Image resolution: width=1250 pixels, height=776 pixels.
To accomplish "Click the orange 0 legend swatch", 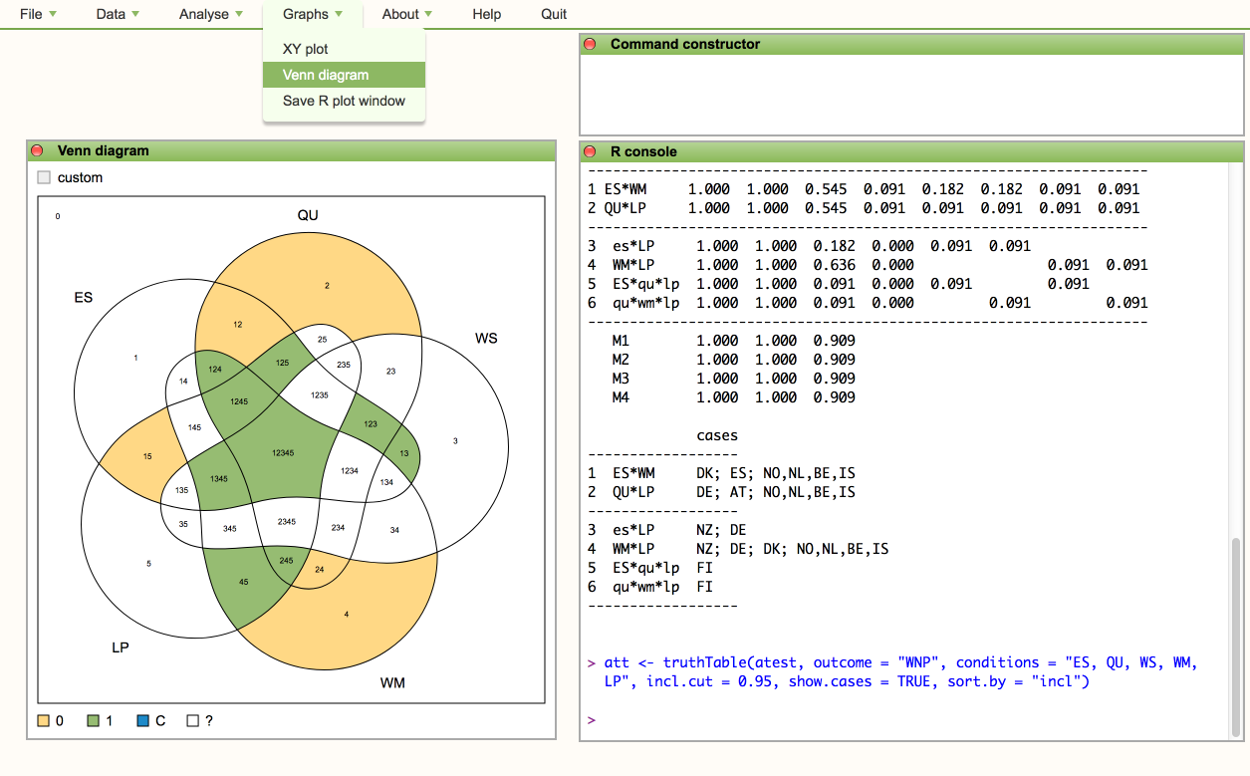I will (x=43, y=720).
